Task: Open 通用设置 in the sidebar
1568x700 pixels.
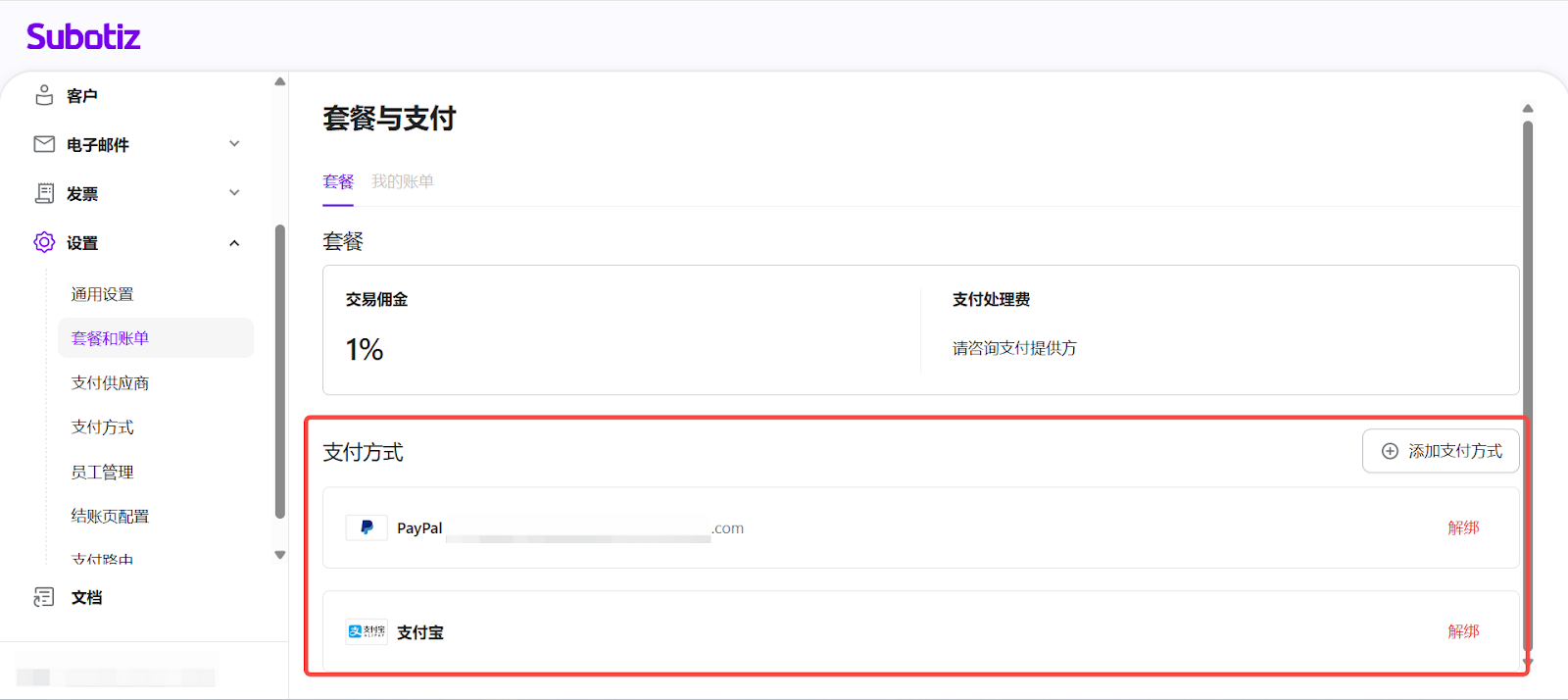Action: tap(102, 294)
